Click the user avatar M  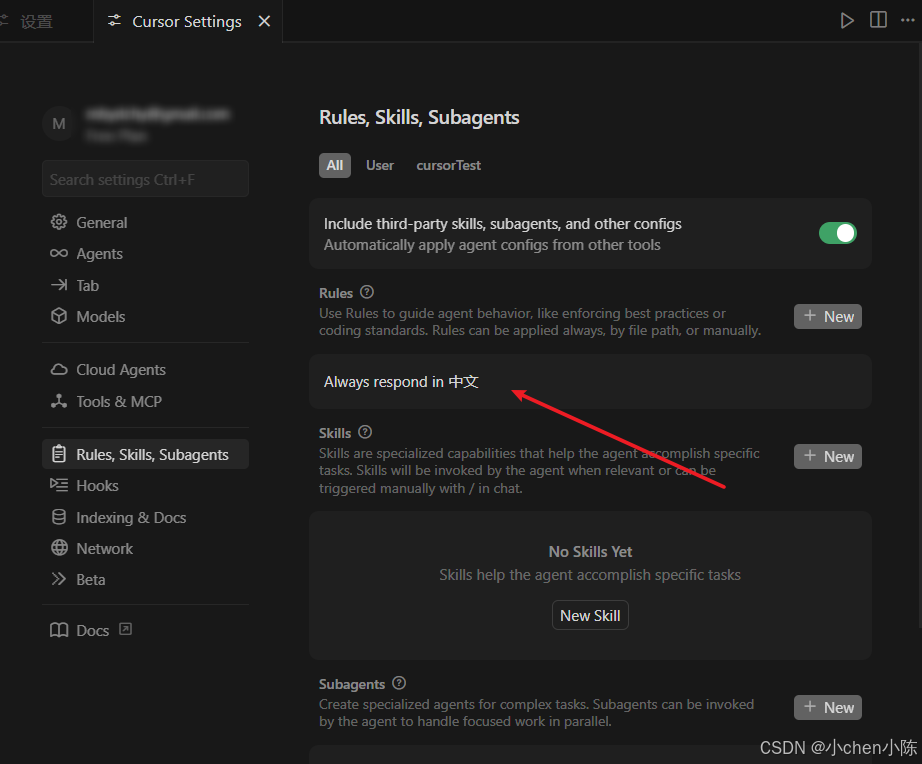59,124
